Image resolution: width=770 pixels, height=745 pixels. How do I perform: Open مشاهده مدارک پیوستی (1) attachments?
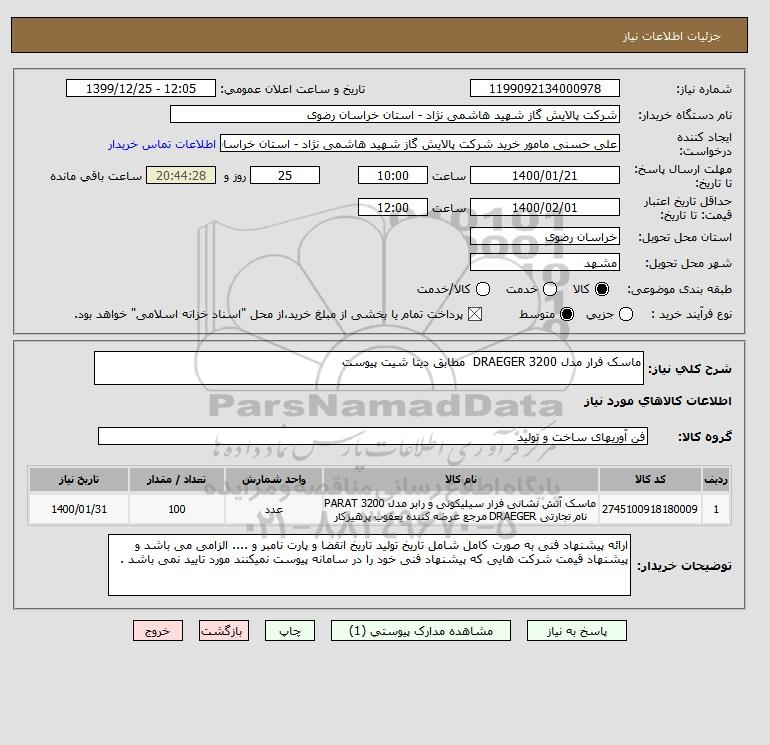pyautogui.click(x=421, y=631)
